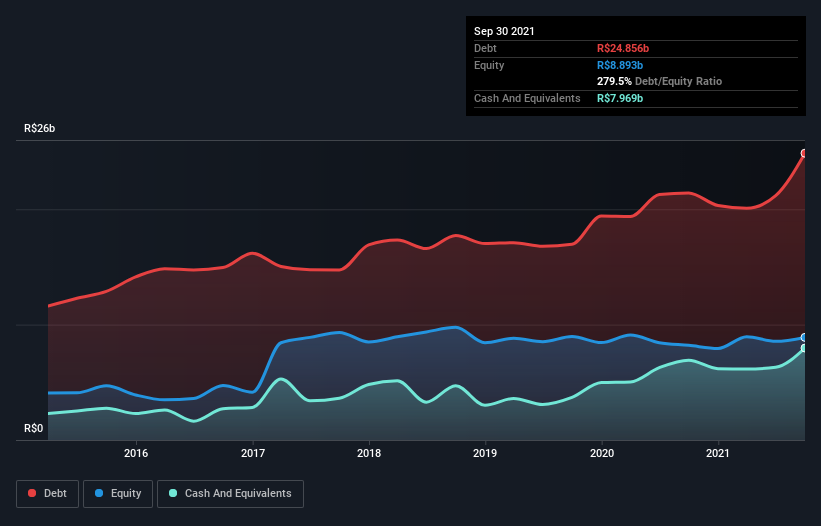This screenshot has height=526, width=821.
Task: Select the red Debt endpoint marker
Action: click(804, 153)
